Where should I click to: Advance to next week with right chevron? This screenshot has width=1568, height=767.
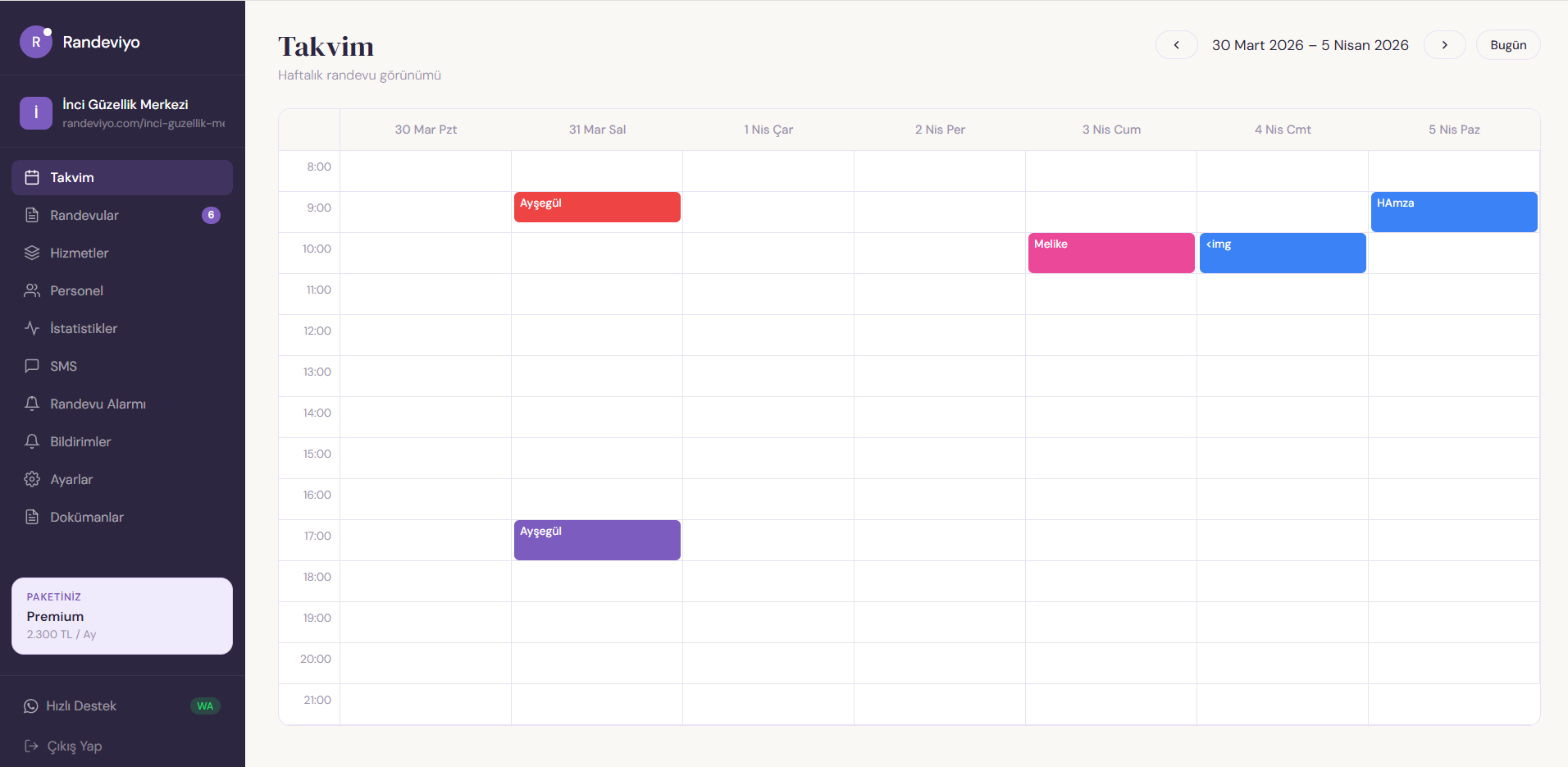pyautogui.click(x=1444, y=45)
